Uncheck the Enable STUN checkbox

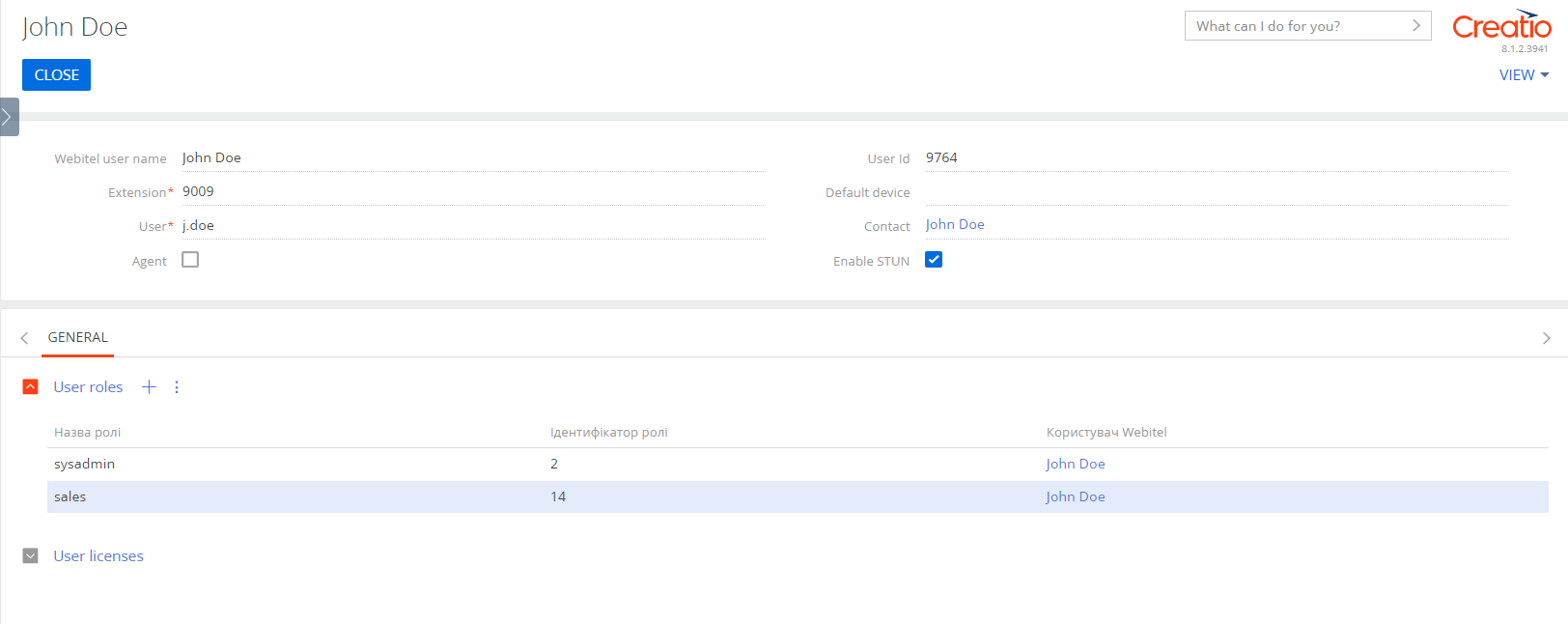(934, 260)
